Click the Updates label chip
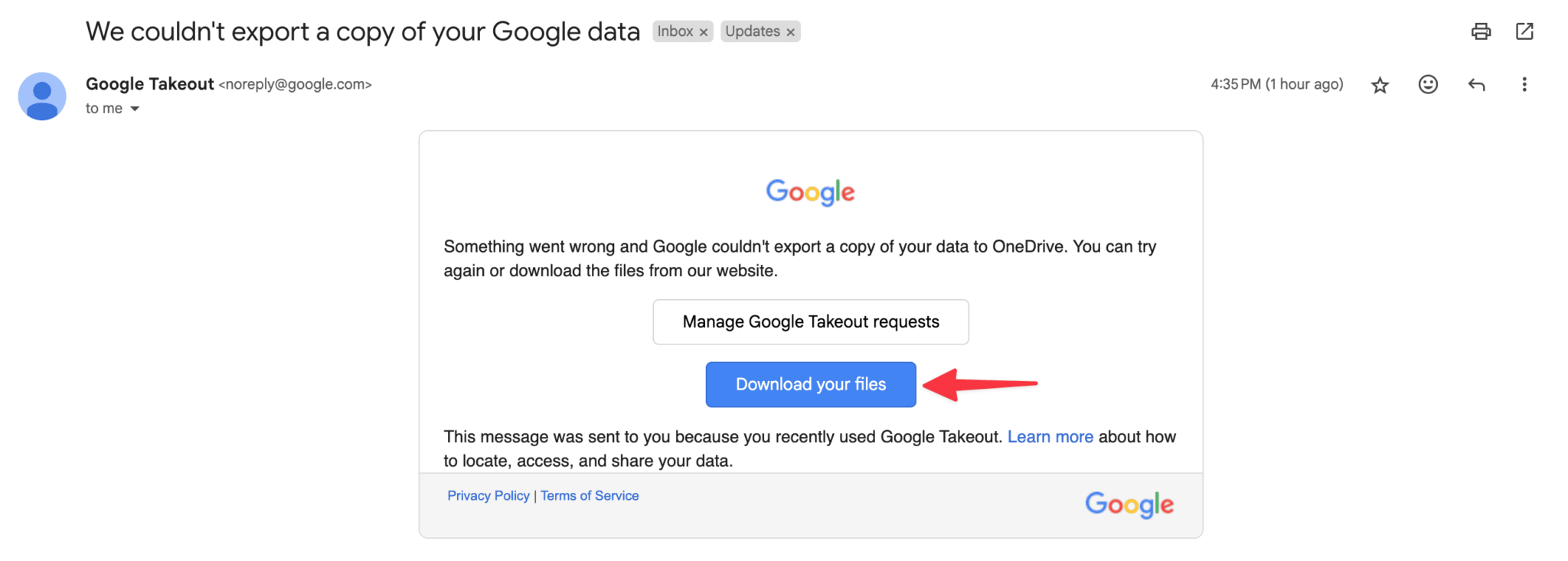 point(753,31)
